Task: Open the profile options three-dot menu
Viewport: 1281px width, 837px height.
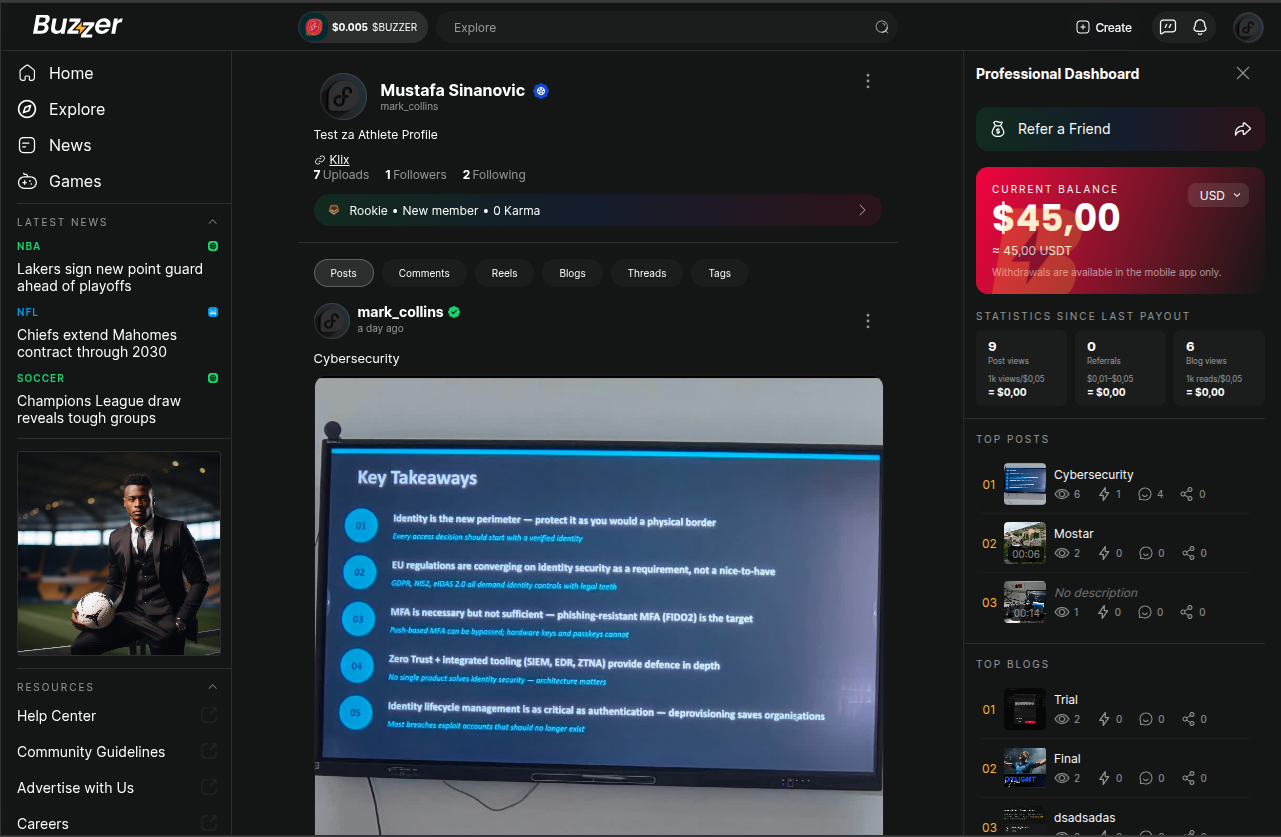Action: [868, 81]
